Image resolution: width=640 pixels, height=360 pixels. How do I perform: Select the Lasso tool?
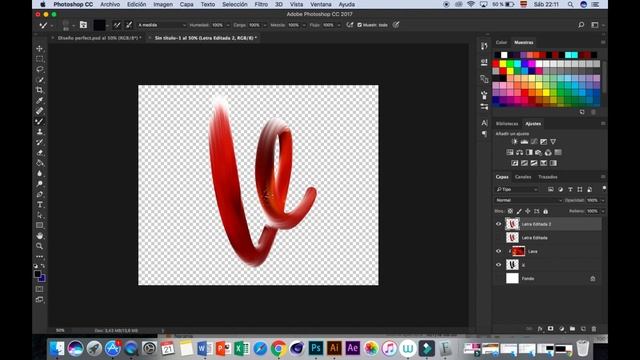pyautogui.click(x=40, y=69)
